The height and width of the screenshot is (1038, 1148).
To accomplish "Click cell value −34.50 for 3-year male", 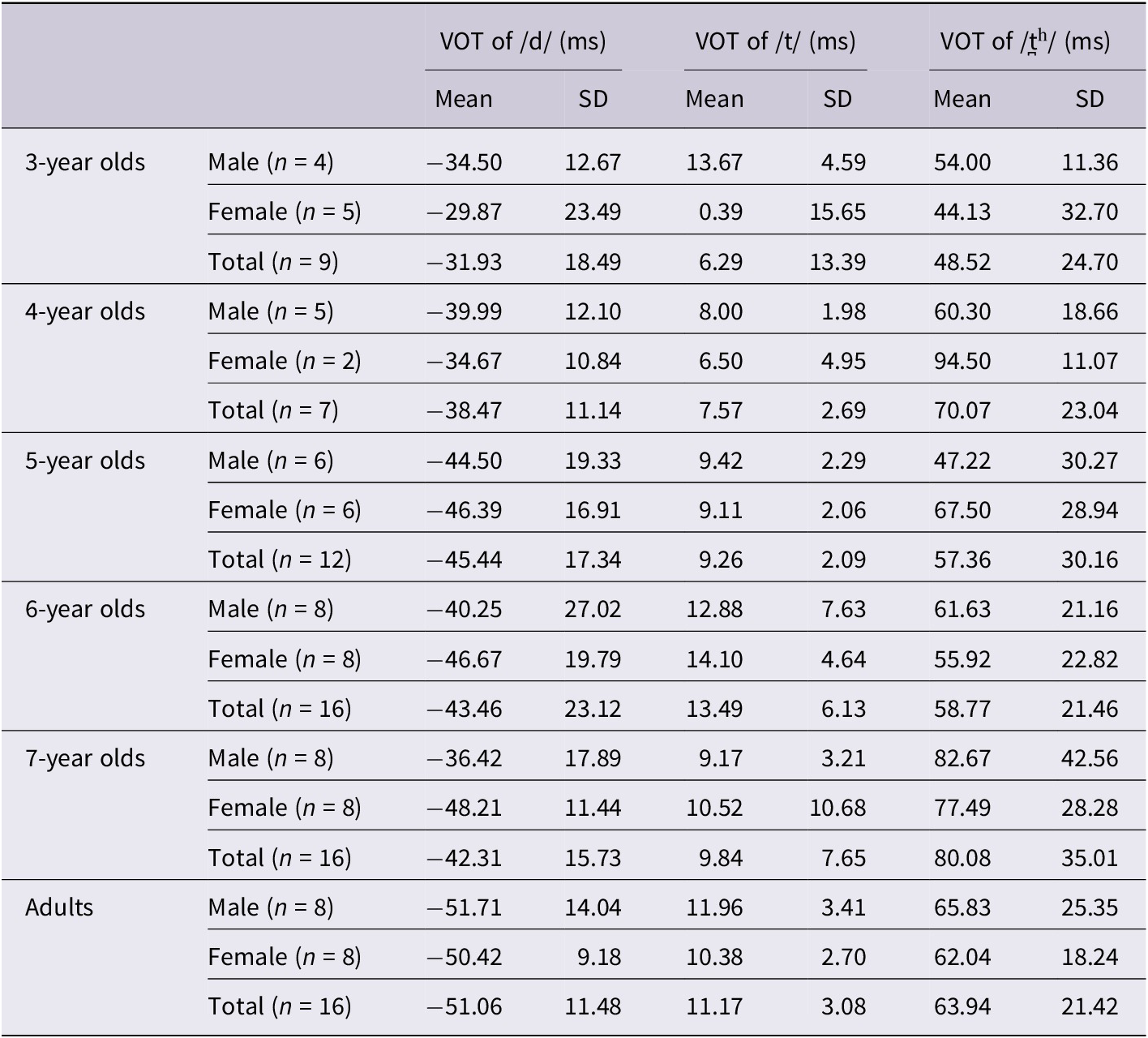I will pos(465,162).
